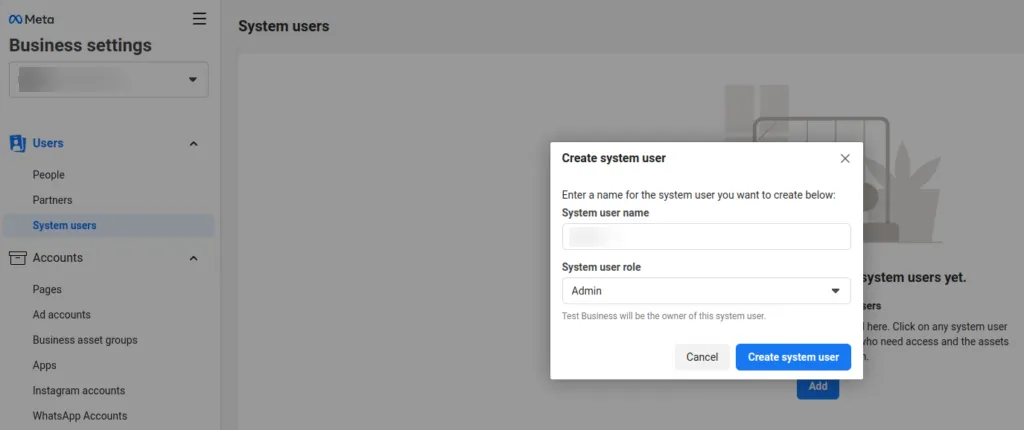Click the Accounts section icon

click(x=17, y=258)
